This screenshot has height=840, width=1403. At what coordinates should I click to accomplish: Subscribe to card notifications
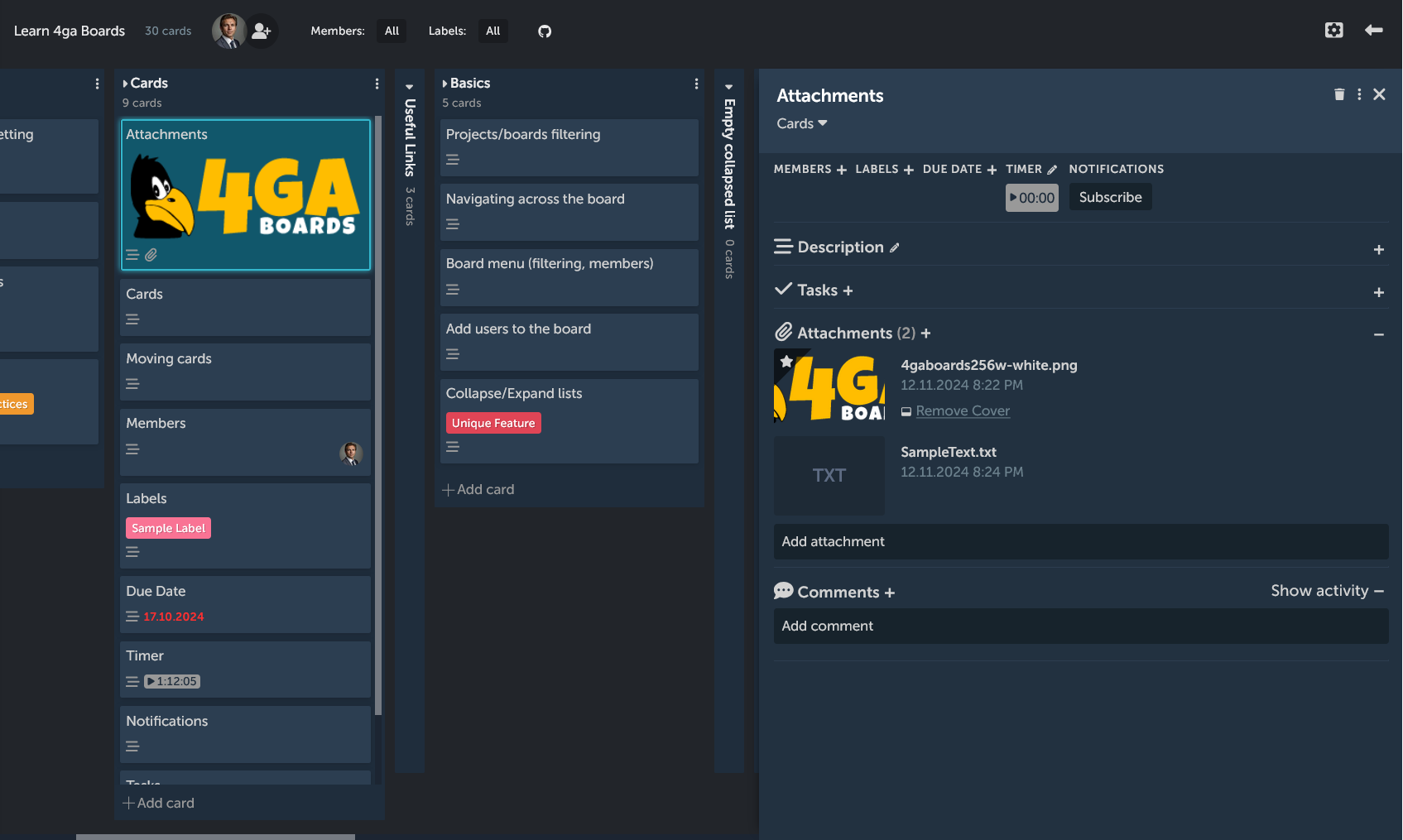[1110, 197]
